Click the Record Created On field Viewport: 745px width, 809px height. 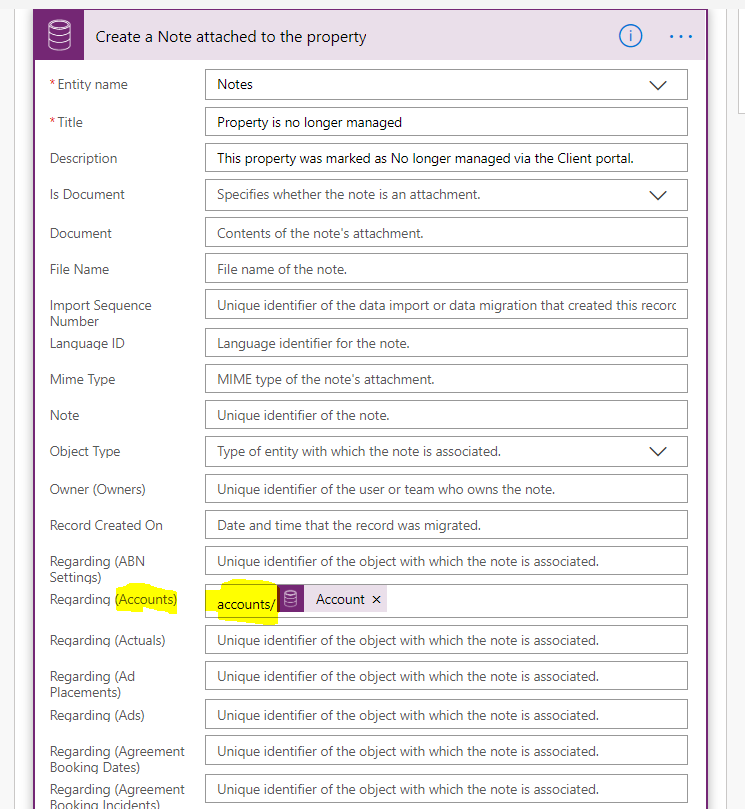click(446, 525)
